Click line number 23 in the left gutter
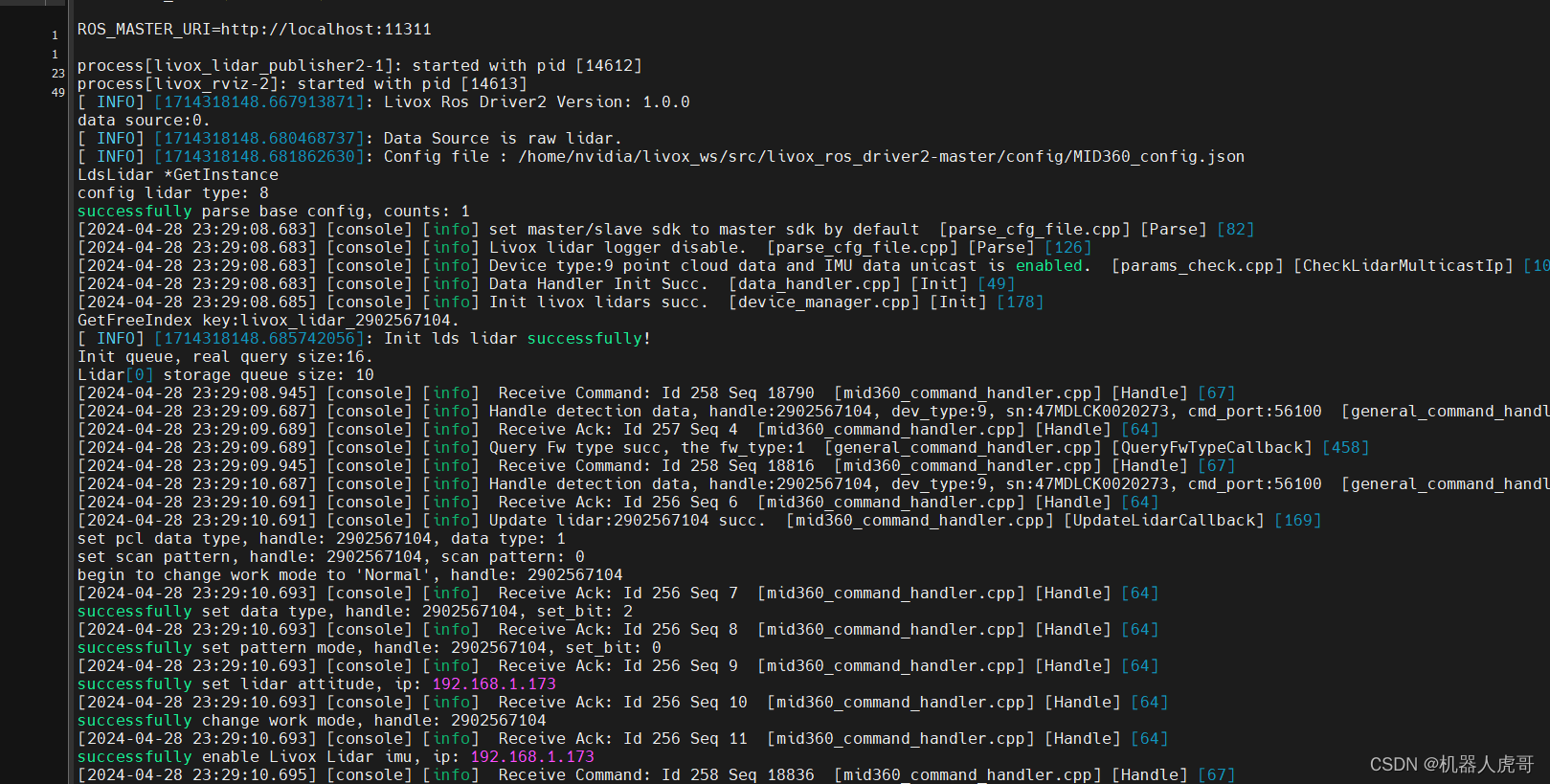 (x=57, y=74)
